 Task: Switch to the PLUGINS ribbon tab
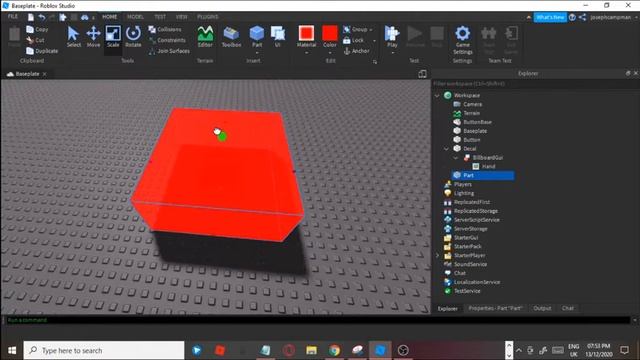tap(208, 17)
